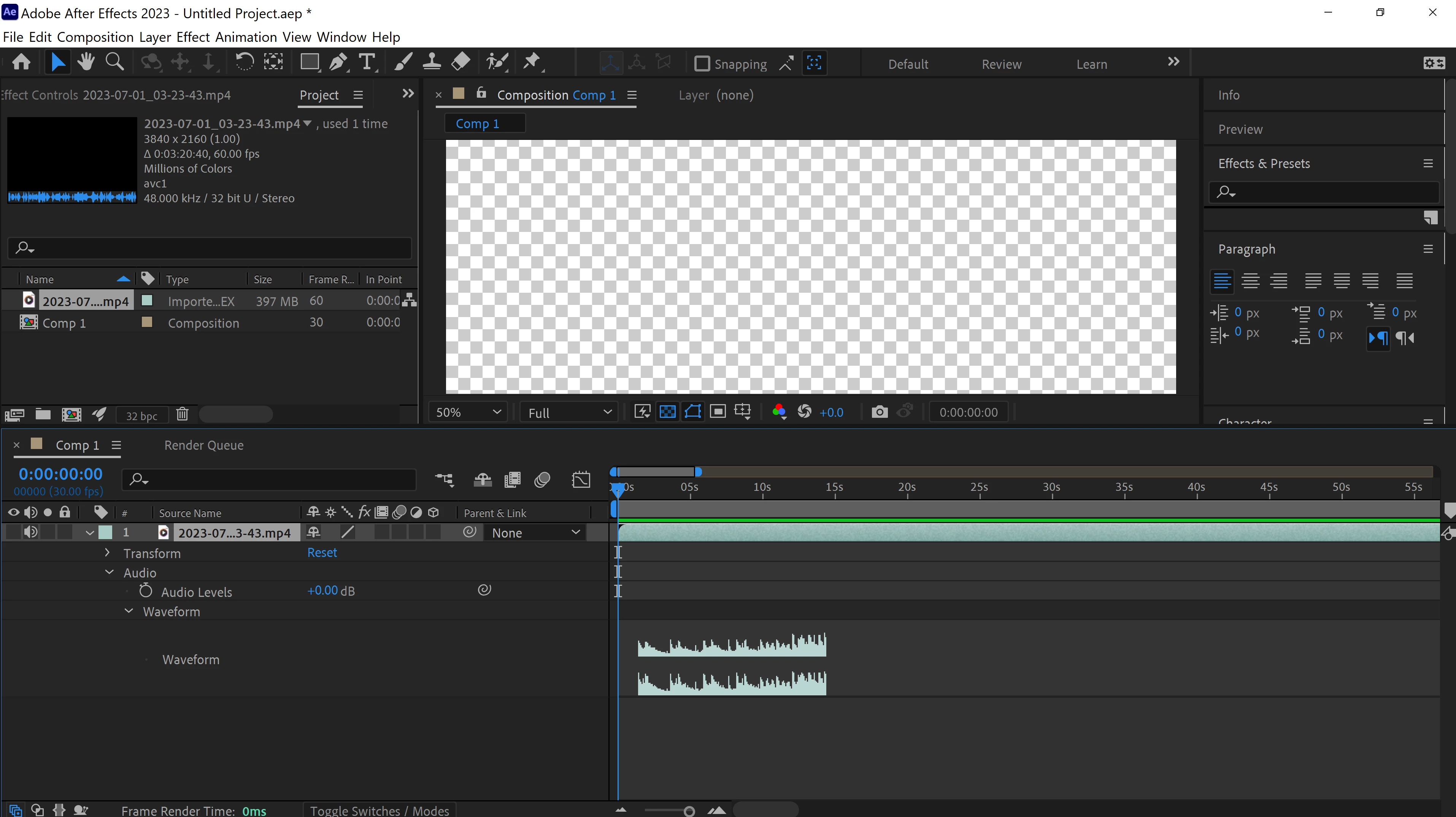Open the Composition menu
1456x817 pixels.
(x=95, y=37)
